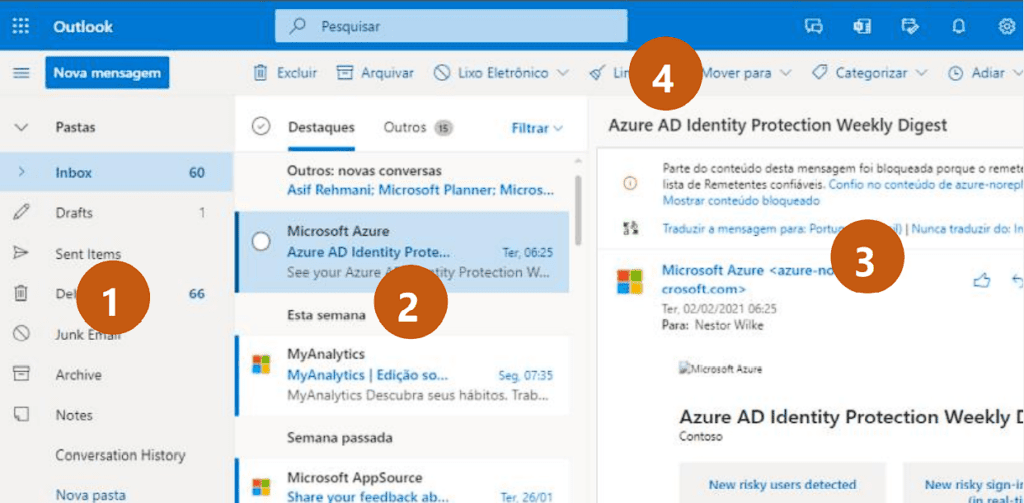Open the Lixo Eletrônico dropdown arrow
This screenshot has height=503, width=1024.
click(x=563, y=73)
